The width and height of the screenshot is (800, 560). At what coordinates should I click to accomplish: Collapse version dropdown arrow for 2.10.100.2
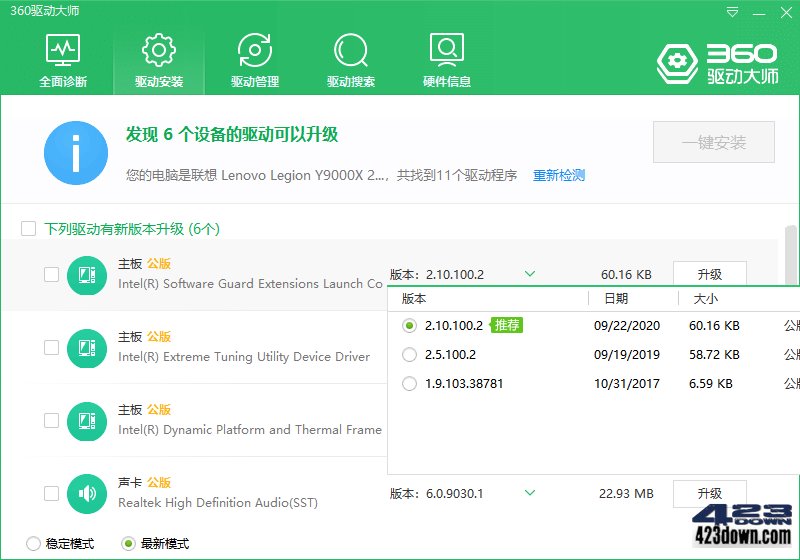coord(530,274)
